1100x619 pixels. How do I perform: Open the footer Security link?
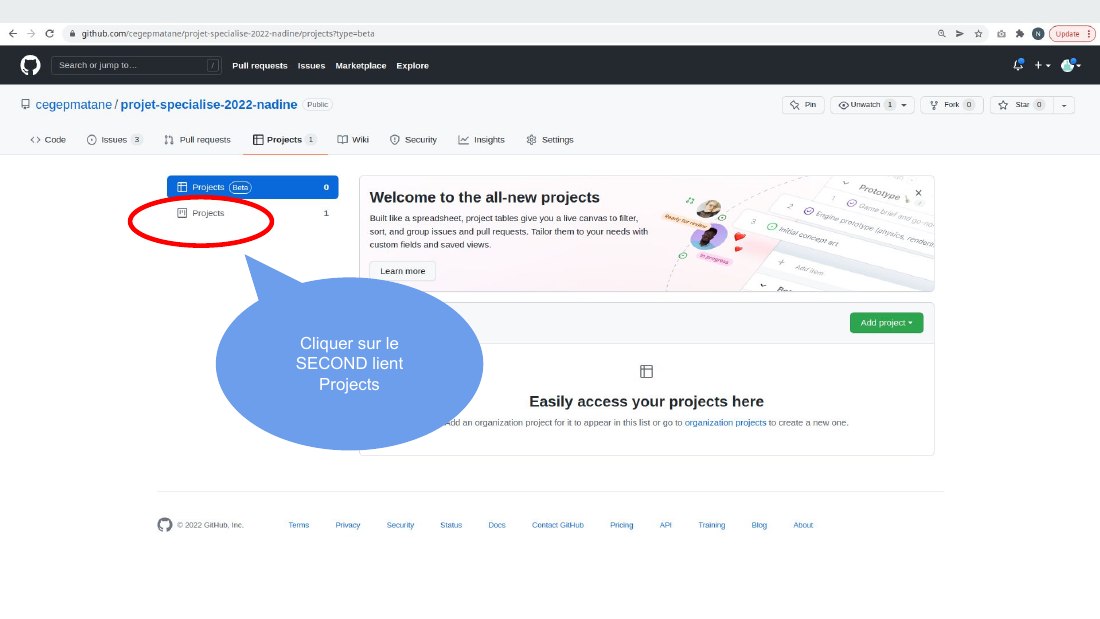[x=401, y=525]
